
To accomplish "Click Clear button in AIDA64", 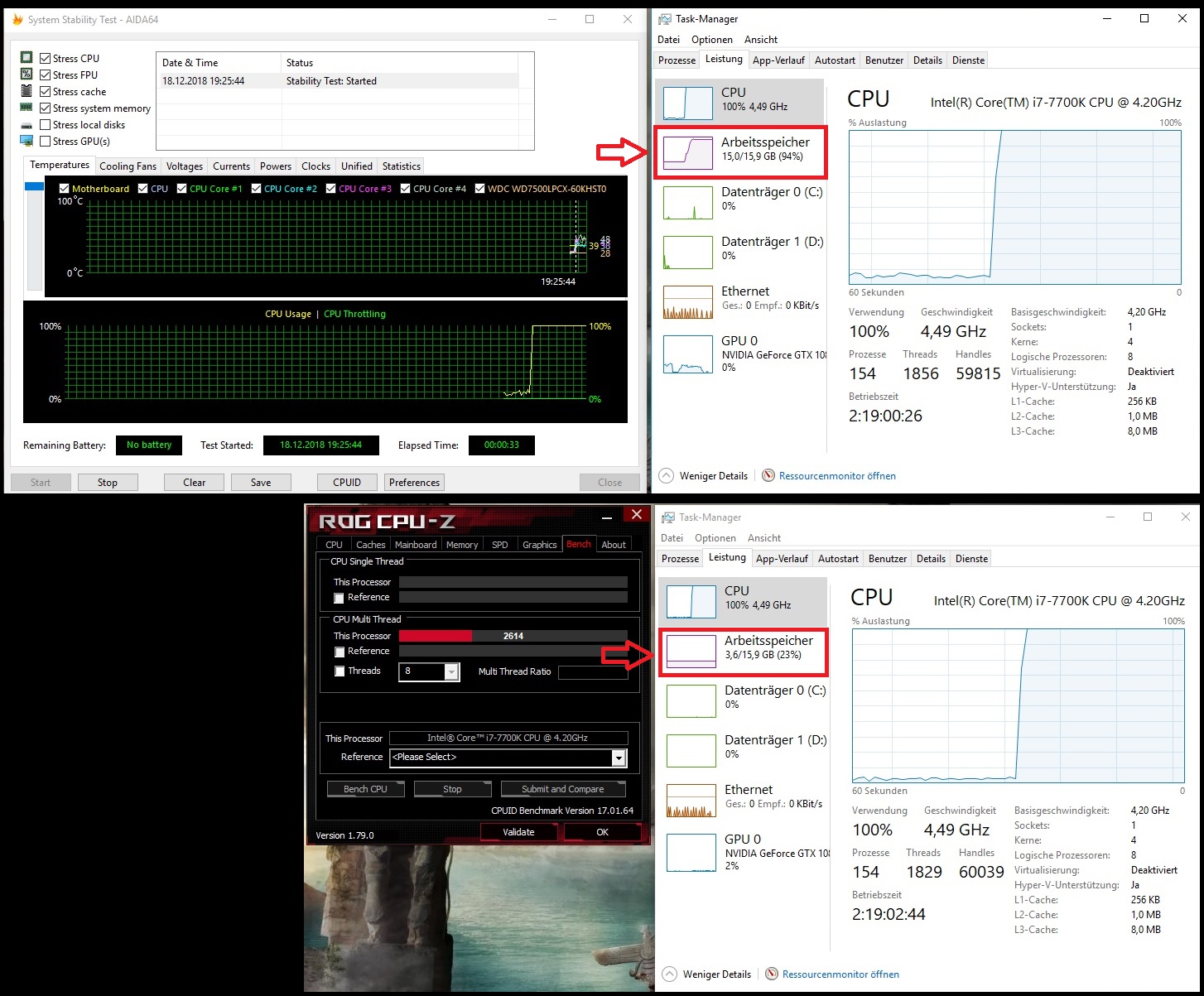I will click(195, 482).
